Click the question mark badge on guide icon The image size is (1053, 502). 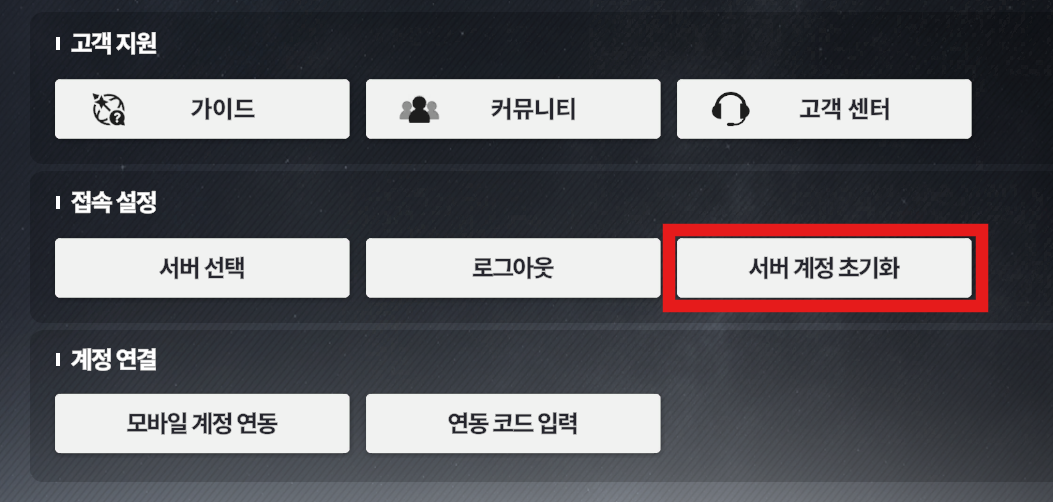tap(118, 119)
